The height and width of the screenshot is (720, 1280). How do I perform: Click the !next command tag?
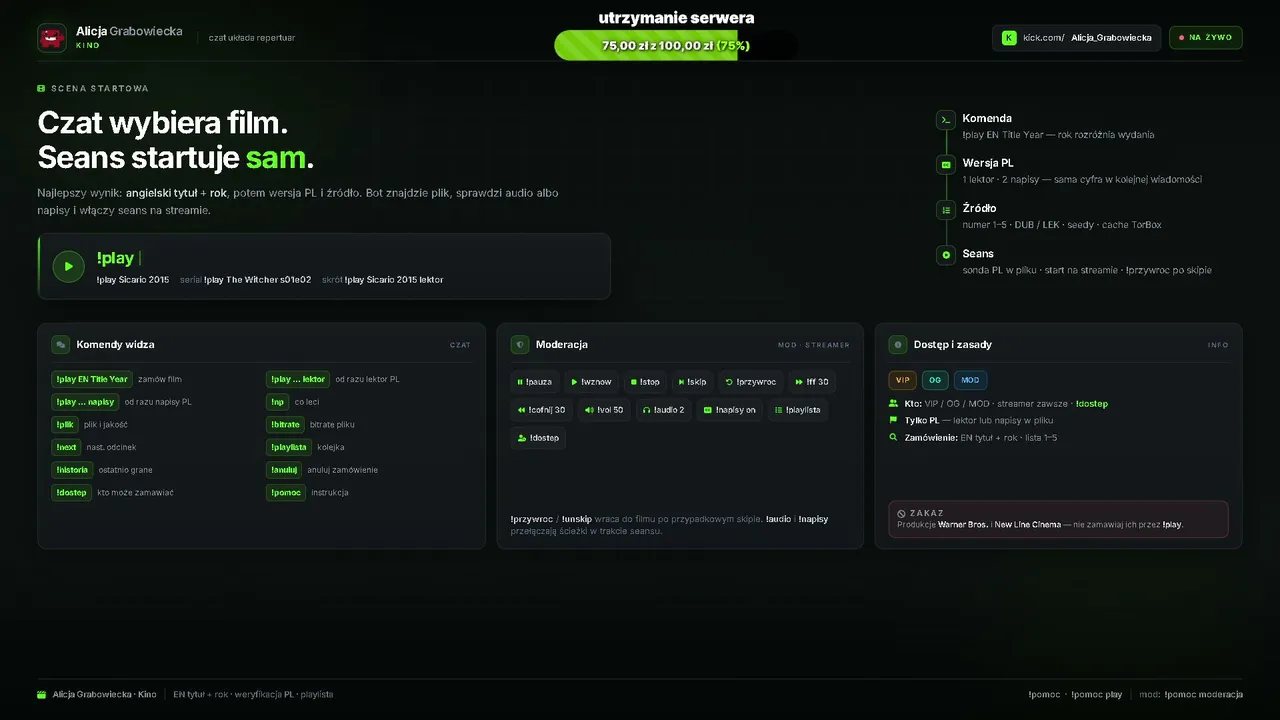67,447
